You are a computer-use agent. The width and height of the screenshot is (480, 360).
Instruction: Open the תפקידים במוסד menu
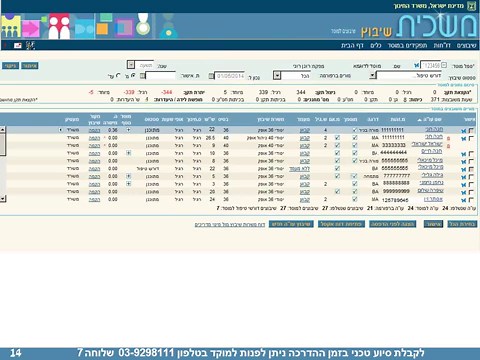(x=407, y=45)
